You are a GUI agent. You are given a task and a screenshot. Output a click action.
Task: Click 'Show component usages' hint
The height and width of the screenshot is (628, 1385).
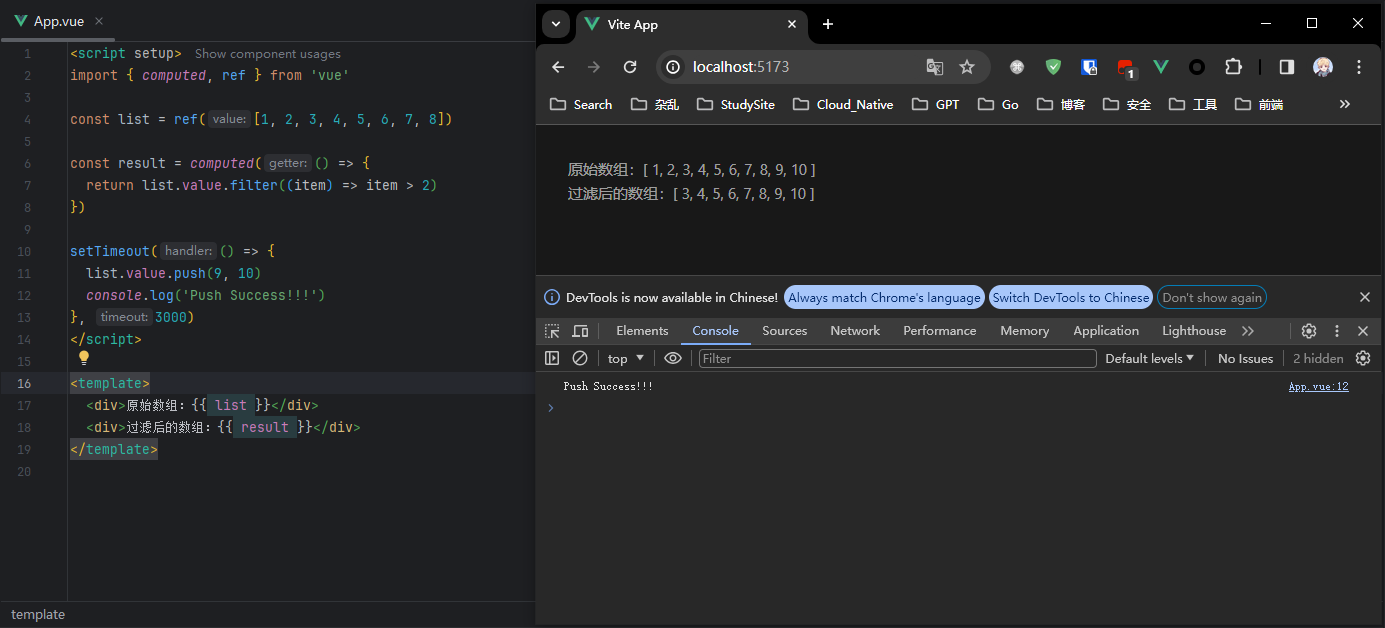tap(268, 54)
